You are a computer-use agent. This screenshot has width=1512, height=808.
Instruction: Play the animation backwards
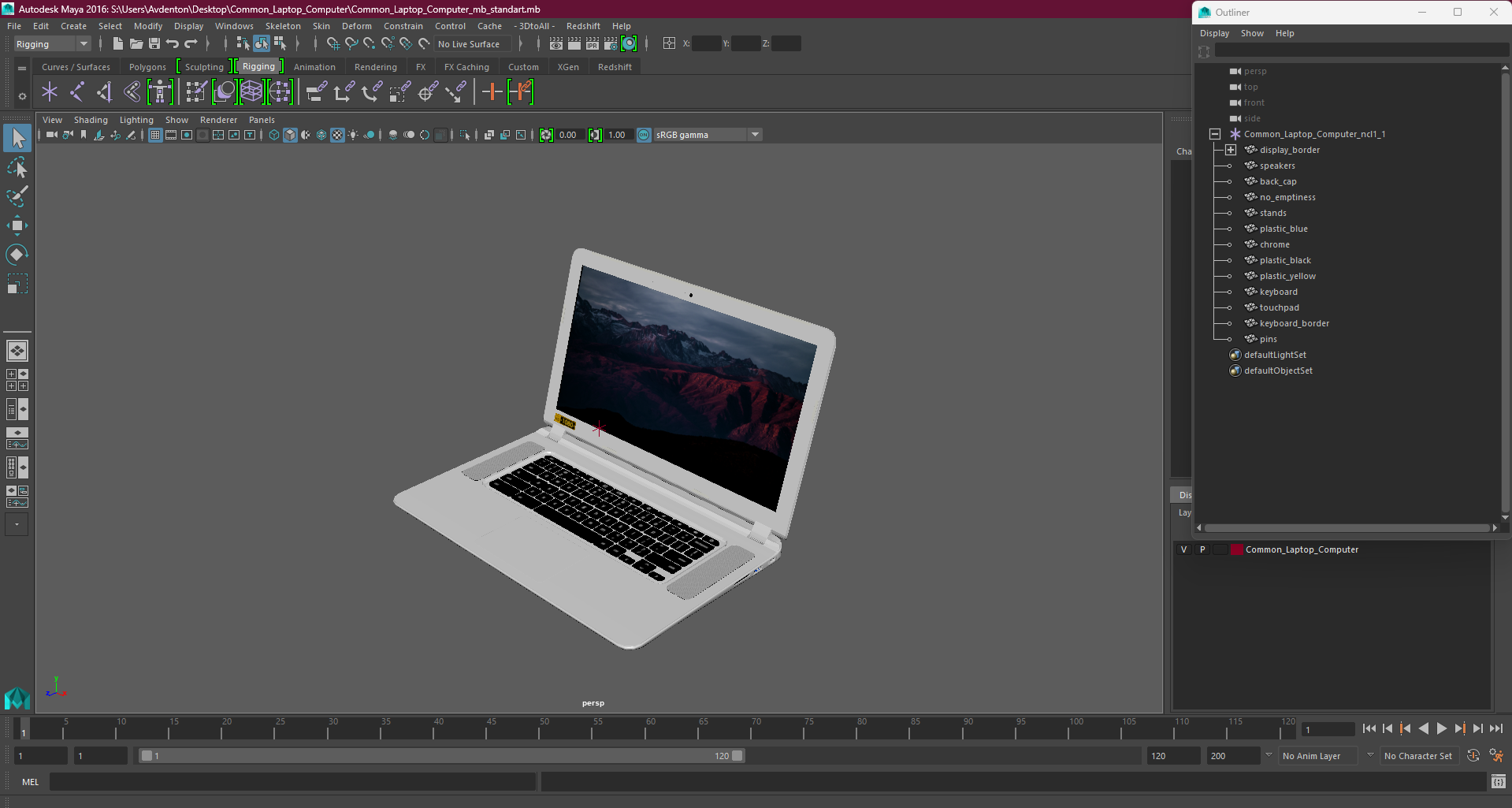[1424, 729]
